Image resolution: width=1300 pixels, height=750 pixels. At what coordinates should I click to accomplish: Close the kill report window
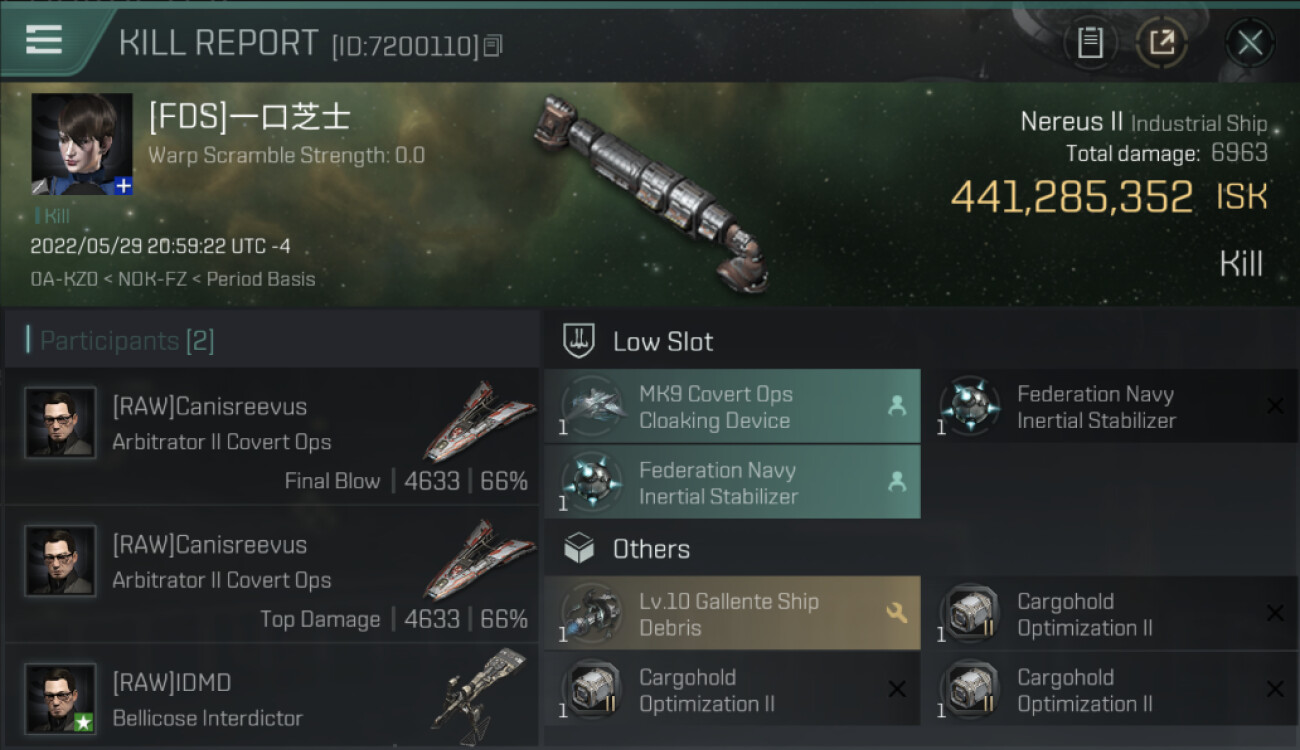coord(1249,43)
